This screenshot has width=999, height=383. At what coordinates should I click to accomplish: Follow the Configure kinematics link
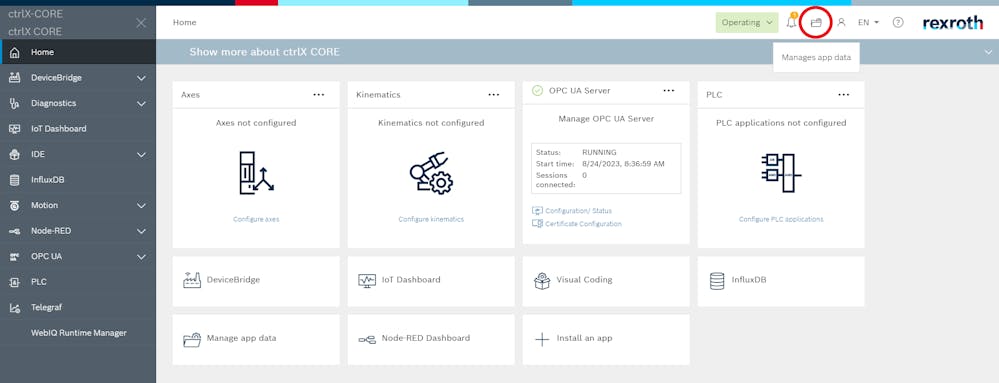pyautogui.click(x=431, y=219)
